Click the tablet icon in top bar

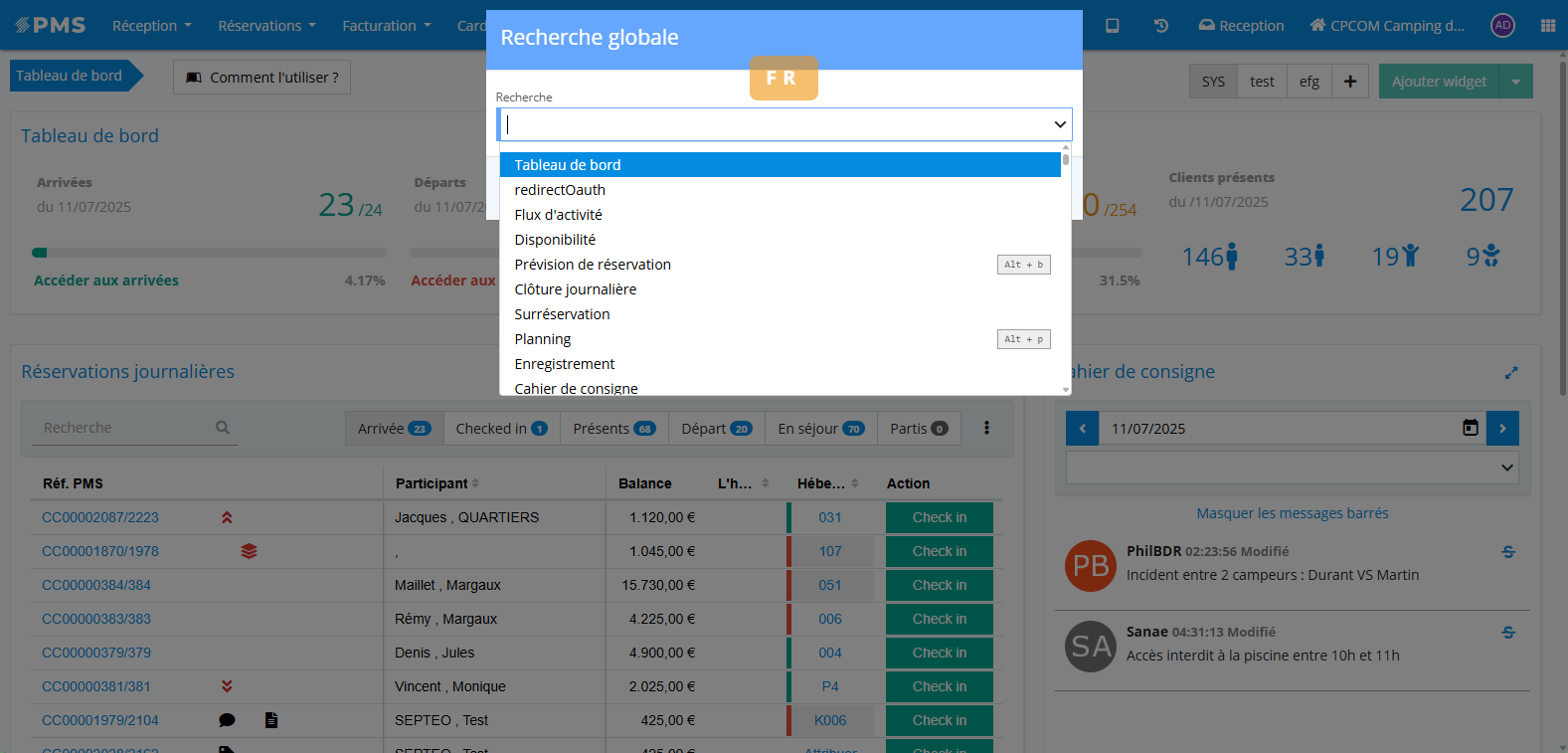pos(1113,26)
